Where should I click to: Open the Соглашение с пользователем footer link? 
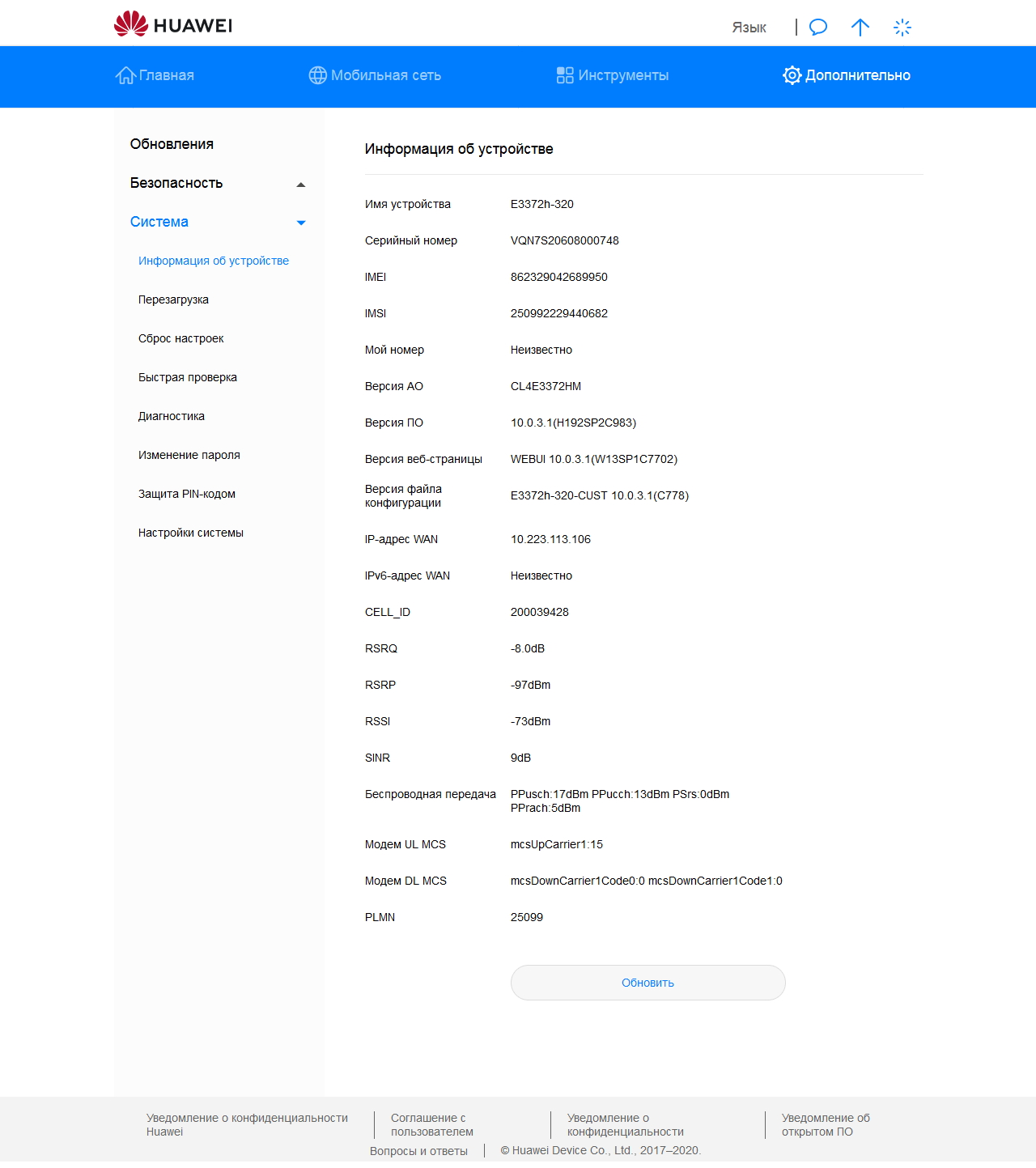click(x=431, y=1124)
